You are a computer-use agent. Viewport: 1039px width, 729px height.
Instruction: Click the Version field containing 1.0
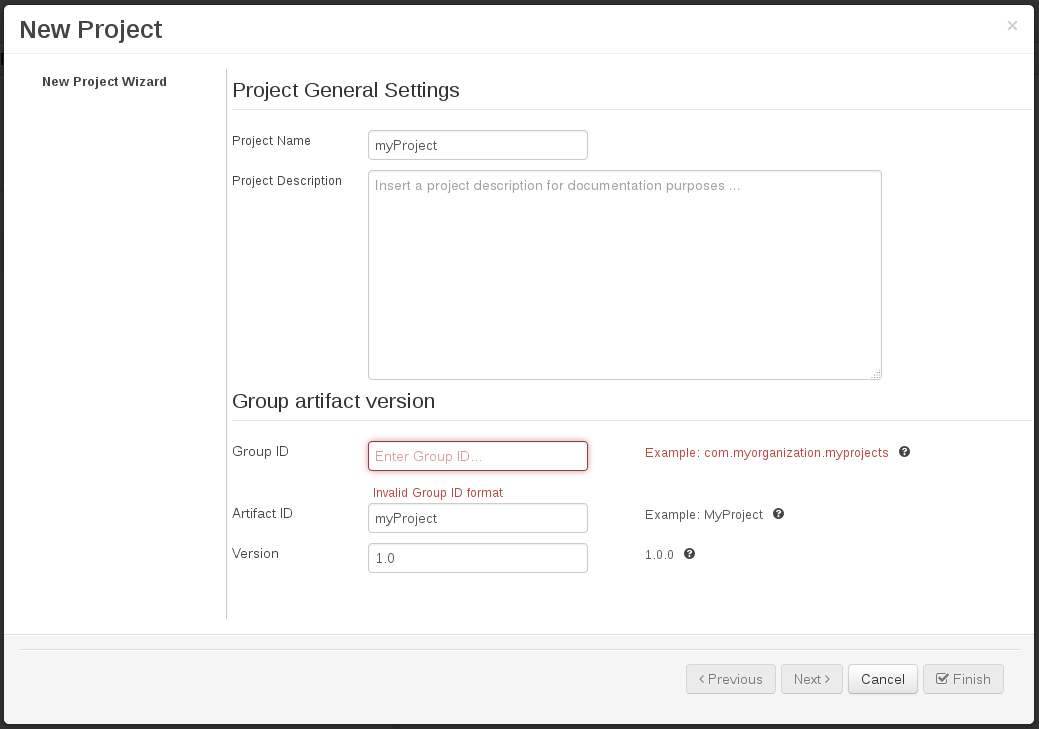point(477,557)
